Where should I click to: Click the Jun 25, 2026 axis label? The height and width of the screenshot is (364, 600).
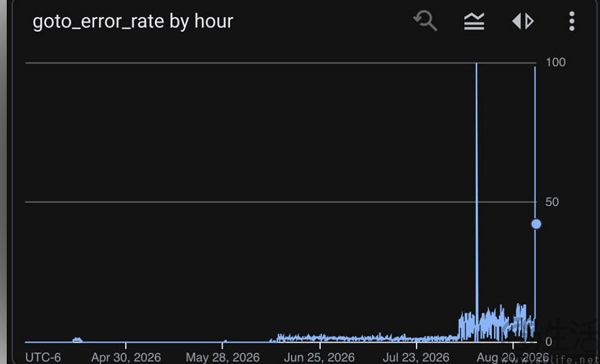coord(319,357)
